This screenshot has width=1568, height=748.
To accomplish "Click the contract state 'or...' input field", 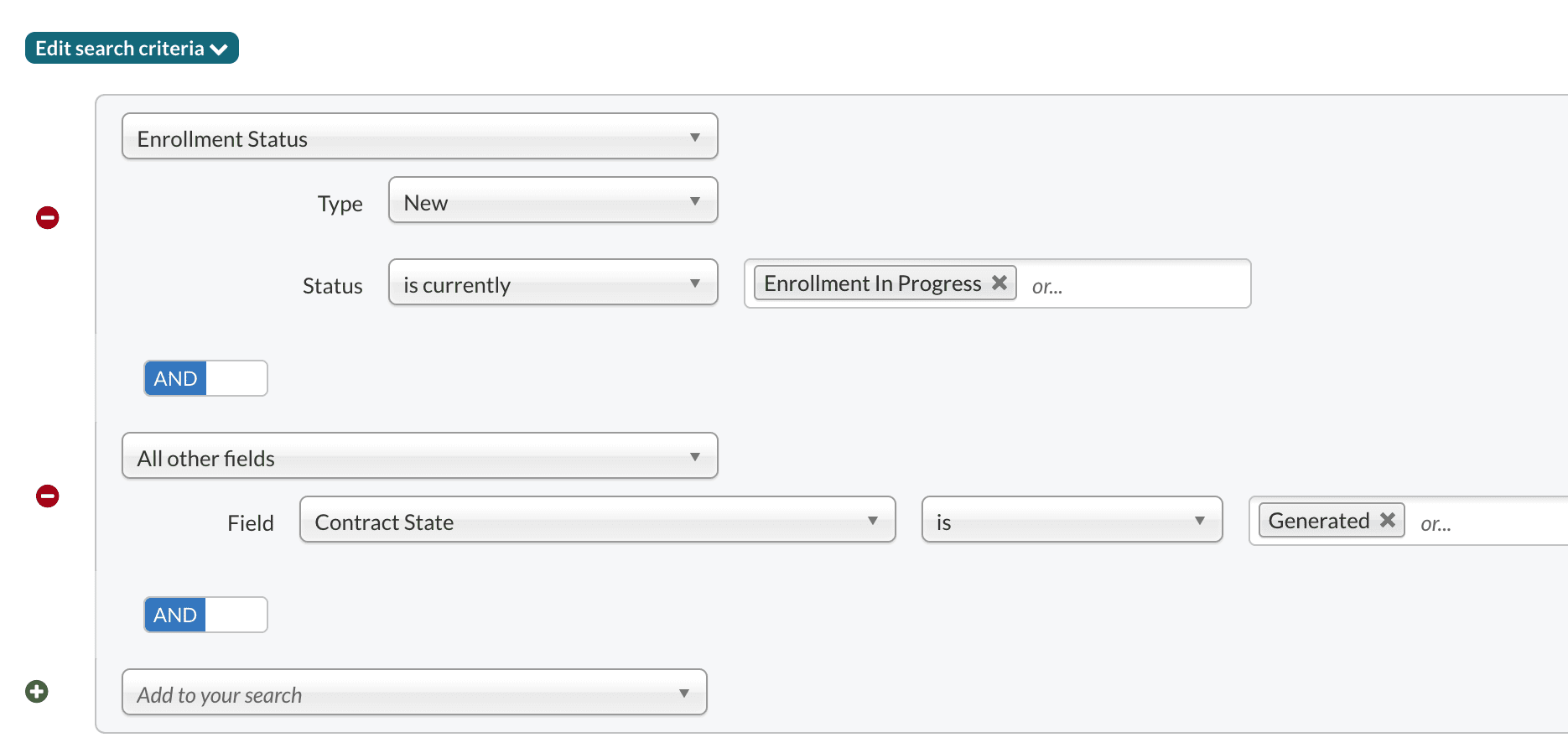I will [1484, 522].
